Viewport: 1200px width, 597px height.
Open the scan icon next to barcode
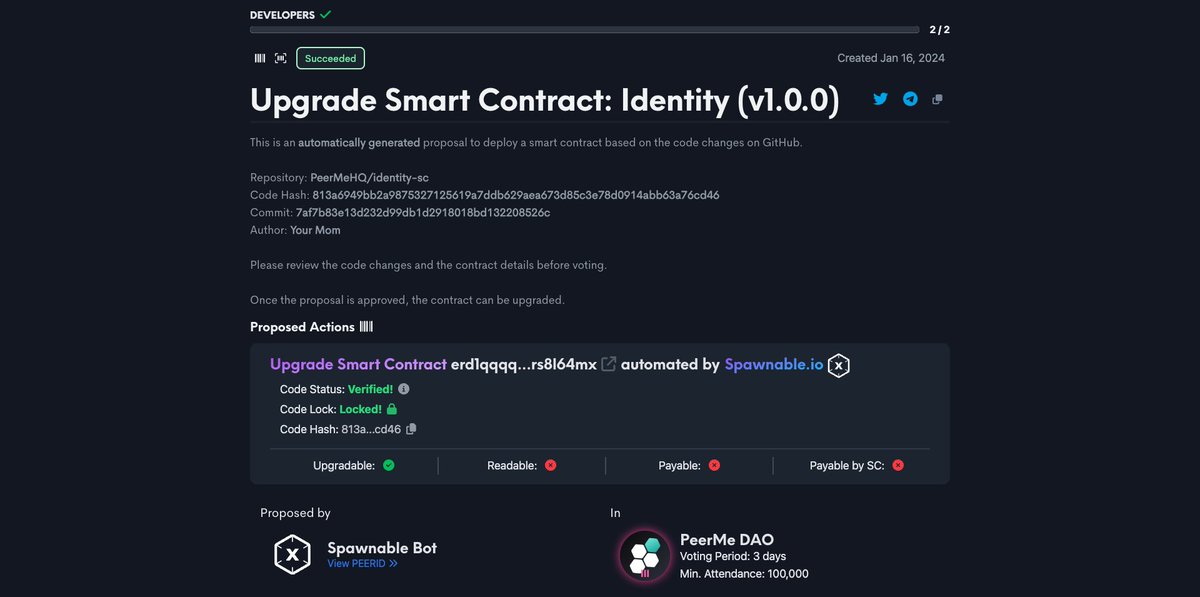pyautogui.click(x=280, y=58)
